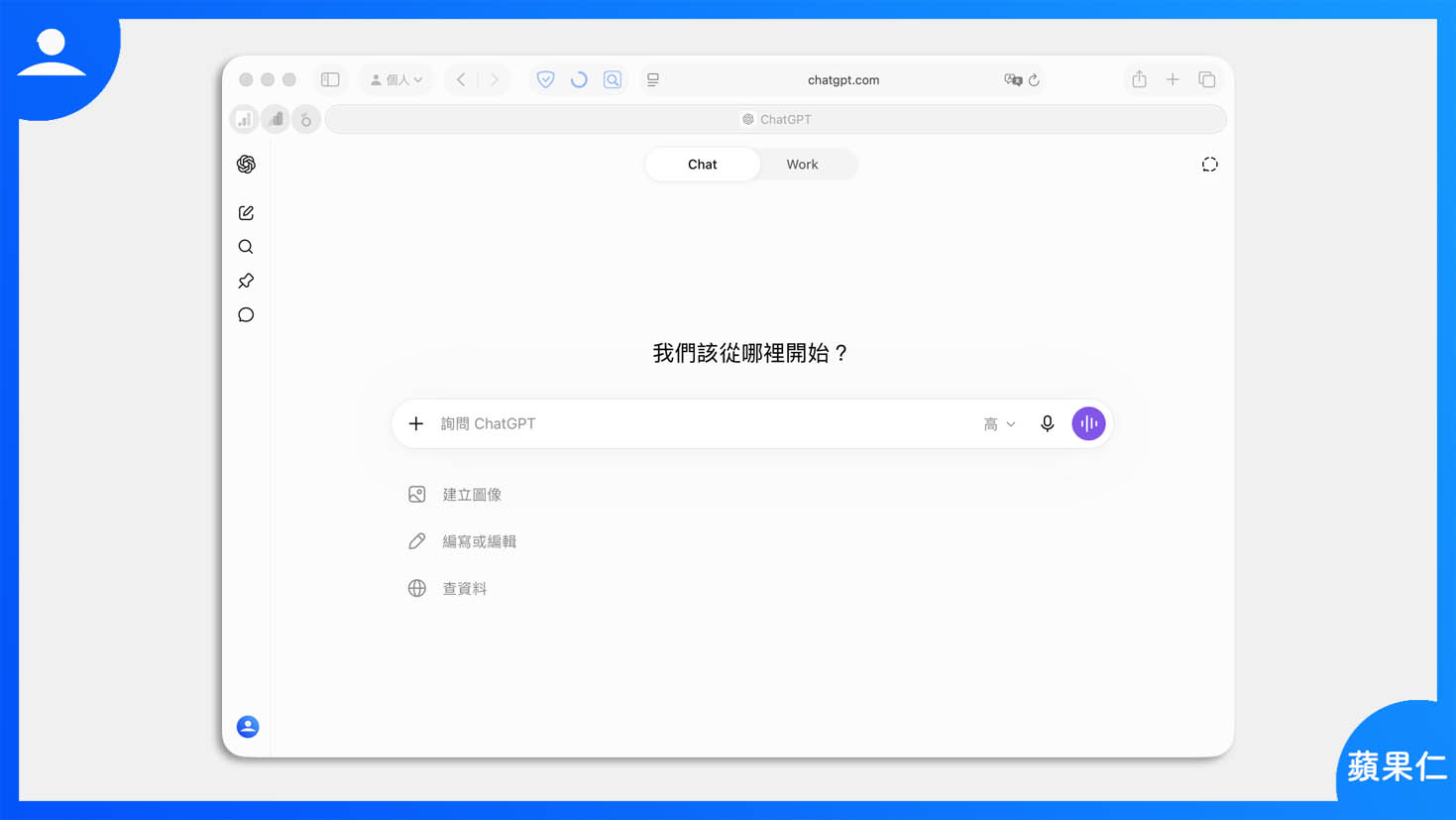Screen dimensions: 1456x820
Task: Click the 編寫或編輯 suggestion
Action: pos(462,541)
